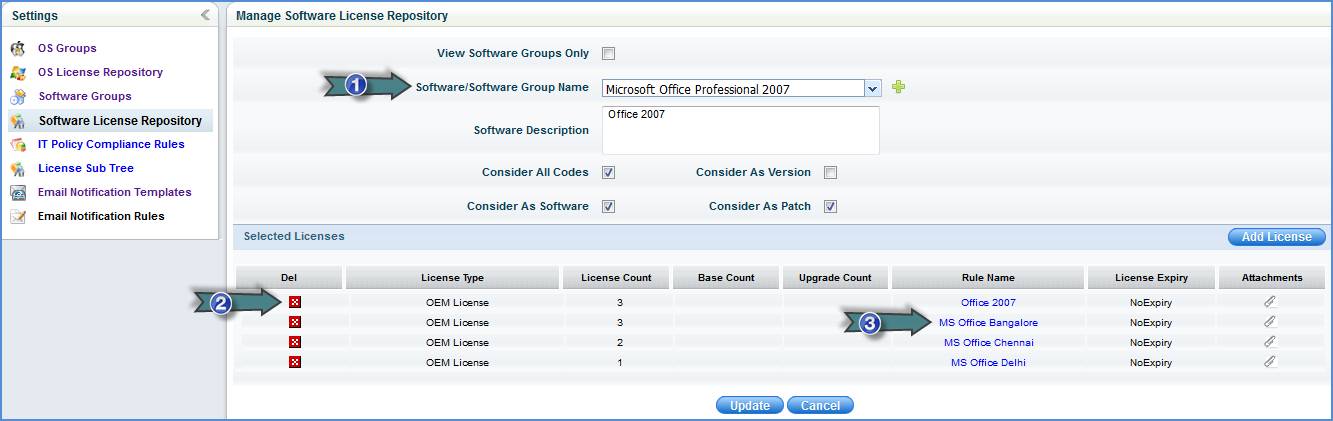This screenshot has height=421, width=1333.
Task: Click the OS License Repository sidebar icon
Action: click(17, 72)
